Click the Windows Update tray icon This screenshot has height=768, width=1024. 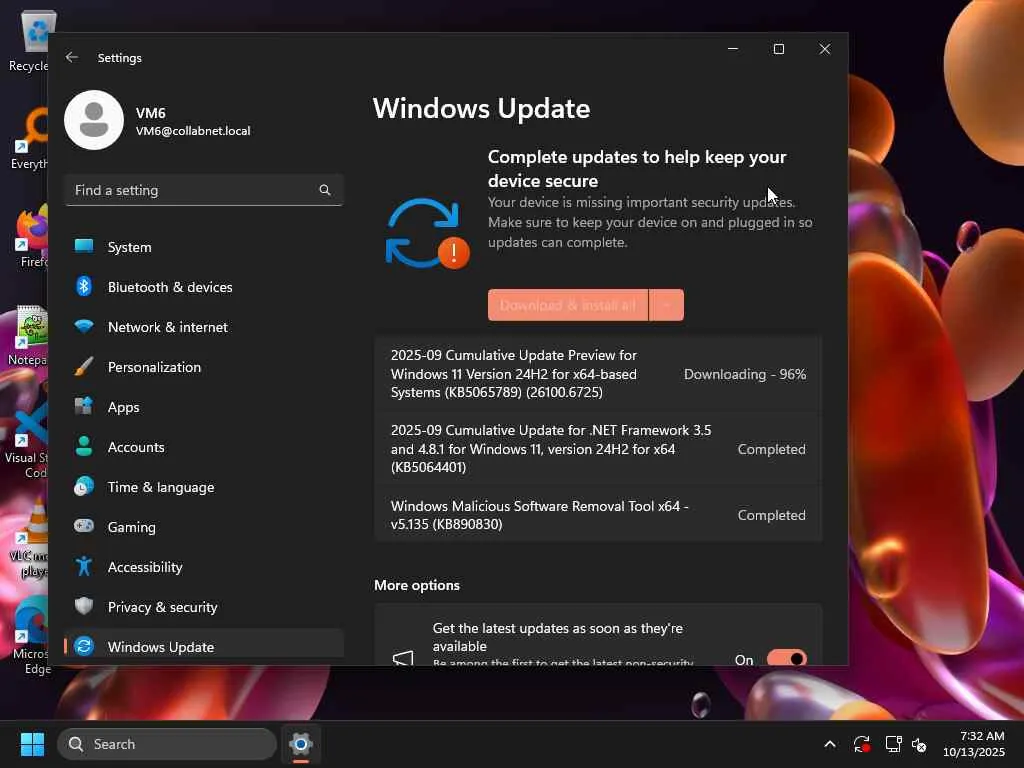(861, 744)
